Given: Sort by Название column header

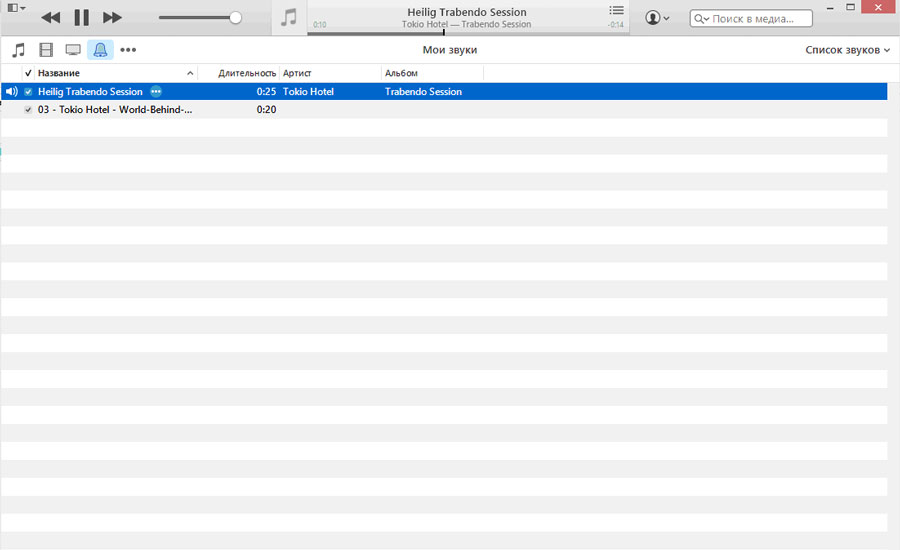Looking at the screenshot, I should click(x=110, y=73).
